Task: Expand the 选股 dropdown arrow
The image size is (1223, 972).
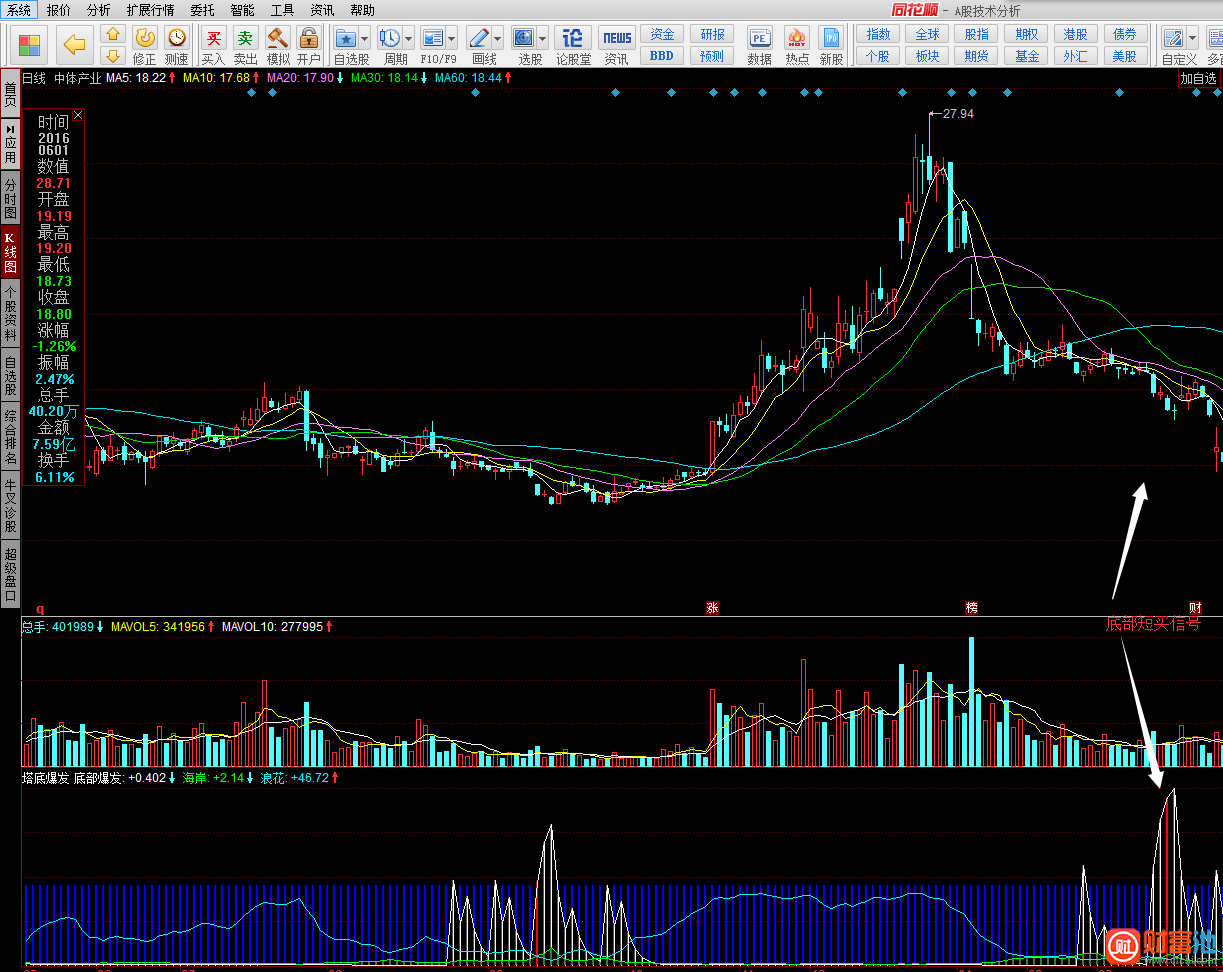Action: (542, 39)
